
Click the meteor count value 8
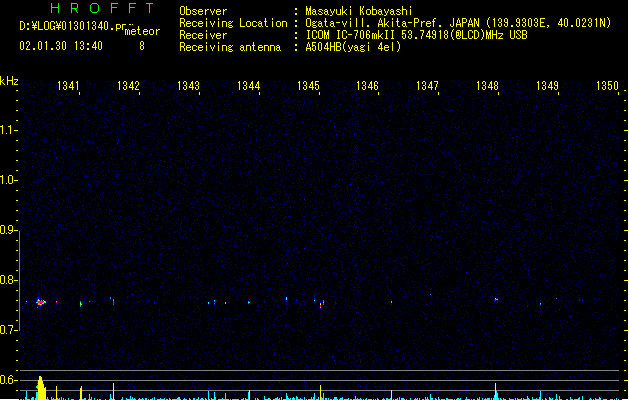142,46
